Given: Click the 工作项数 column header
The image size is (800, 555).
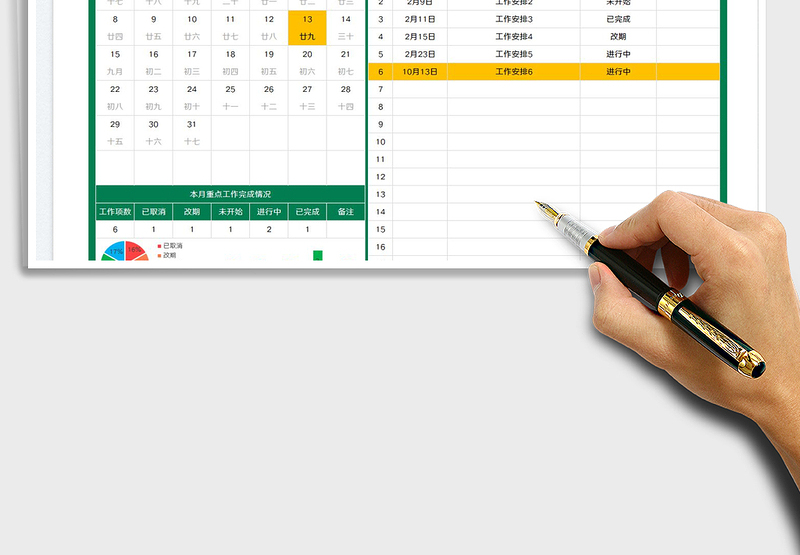Looking at the screenshot, I should (x=115, y=212).
